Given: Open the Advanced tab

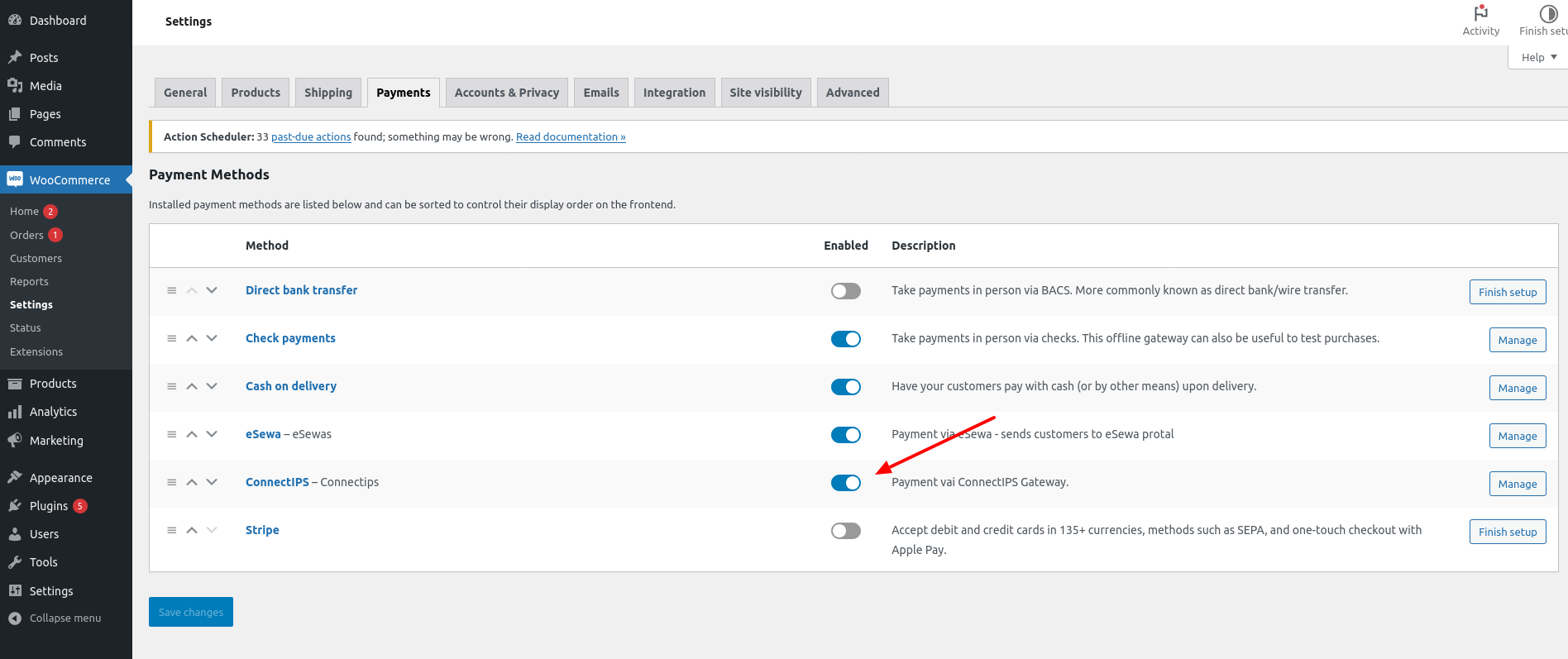Looking at the screenshot, I should coord(853,93).
